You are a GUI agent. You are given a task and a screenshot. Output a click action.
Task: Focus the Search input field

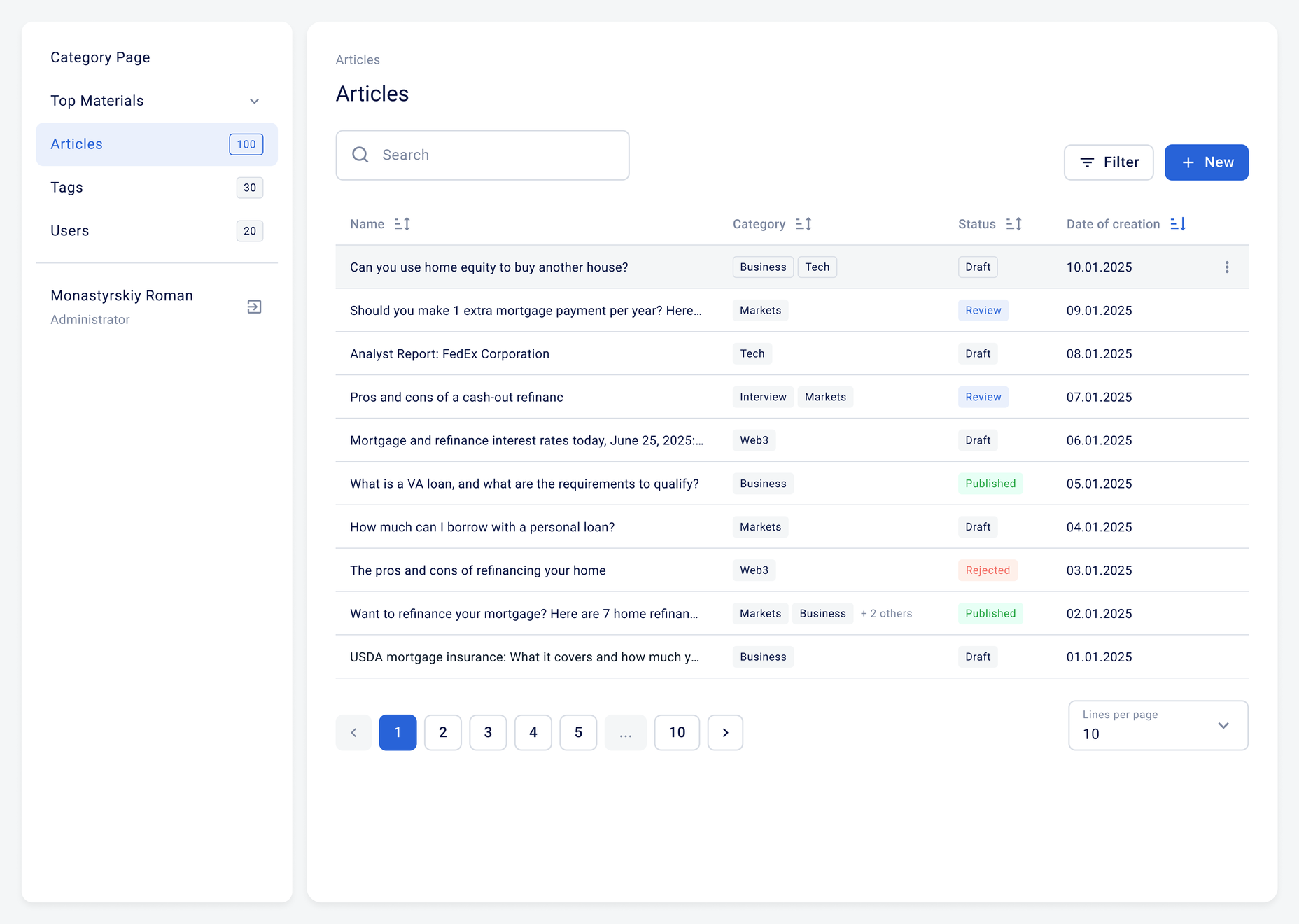point(482,155)
